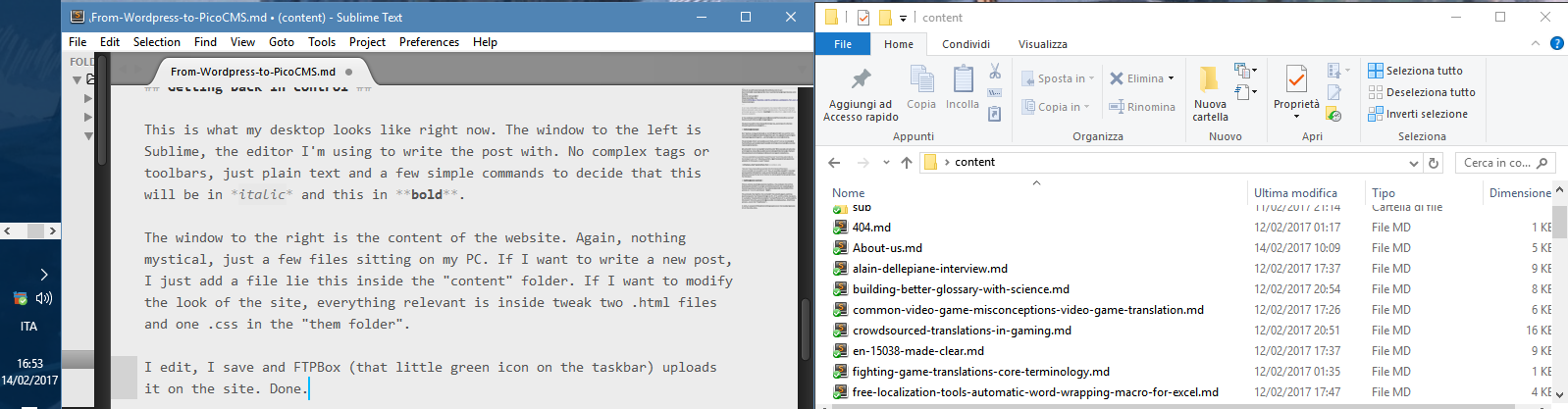Open the Sposta in dropdown
Image resolution: width=1568 pixels, height=409 pixels.
pyautogui.click(x=1058, y=78)
